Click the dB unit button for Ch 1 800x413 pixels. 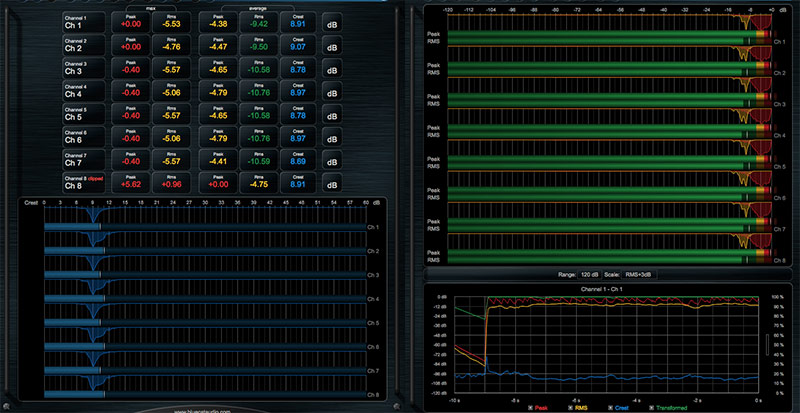tap(331, 22)
